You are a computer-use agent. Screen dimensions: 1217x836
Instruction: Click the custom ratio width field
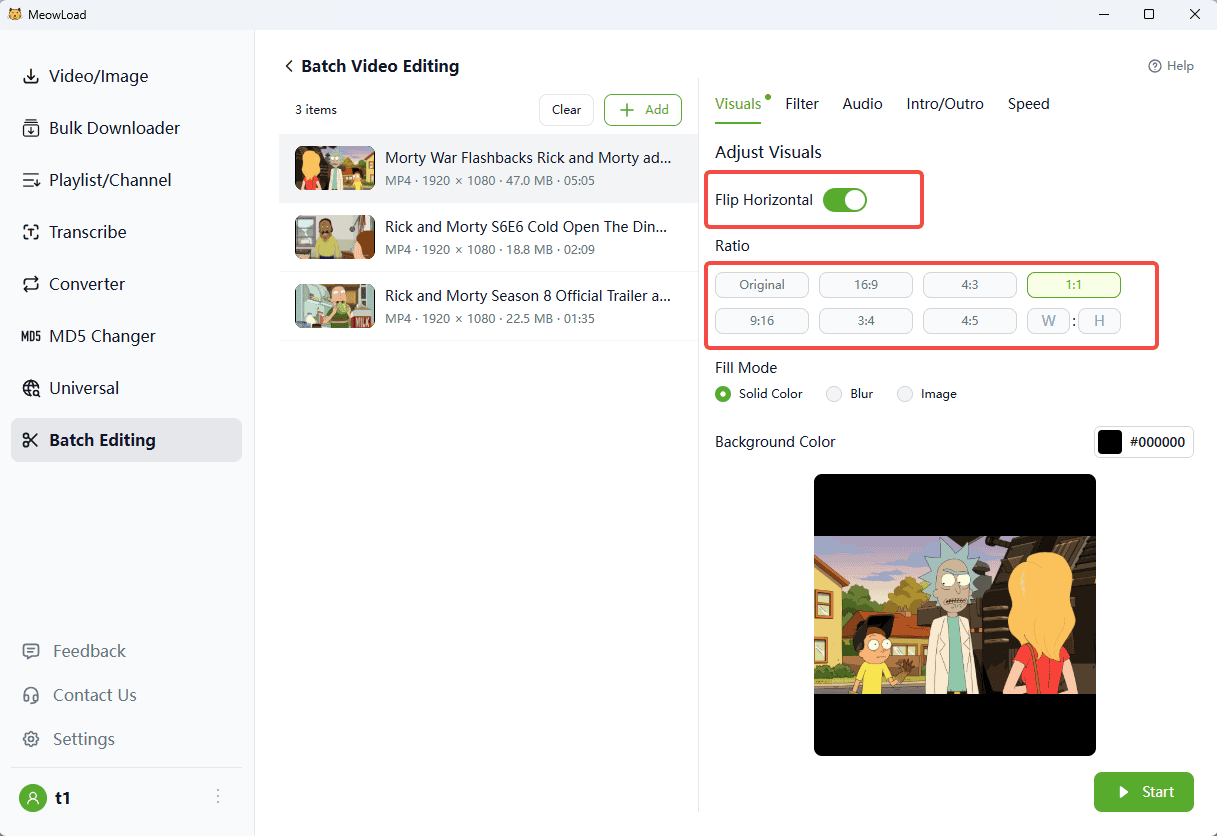pyautogui.click(x=1048, y=321)
